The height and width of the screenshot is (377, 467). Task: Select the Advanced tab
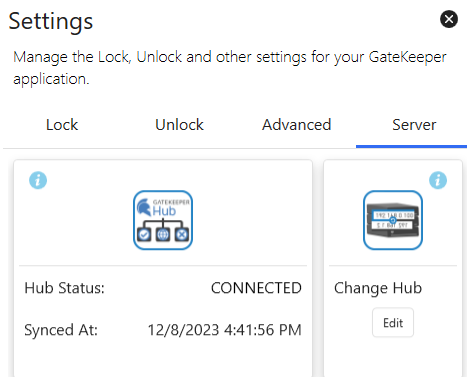pos(297,125)
